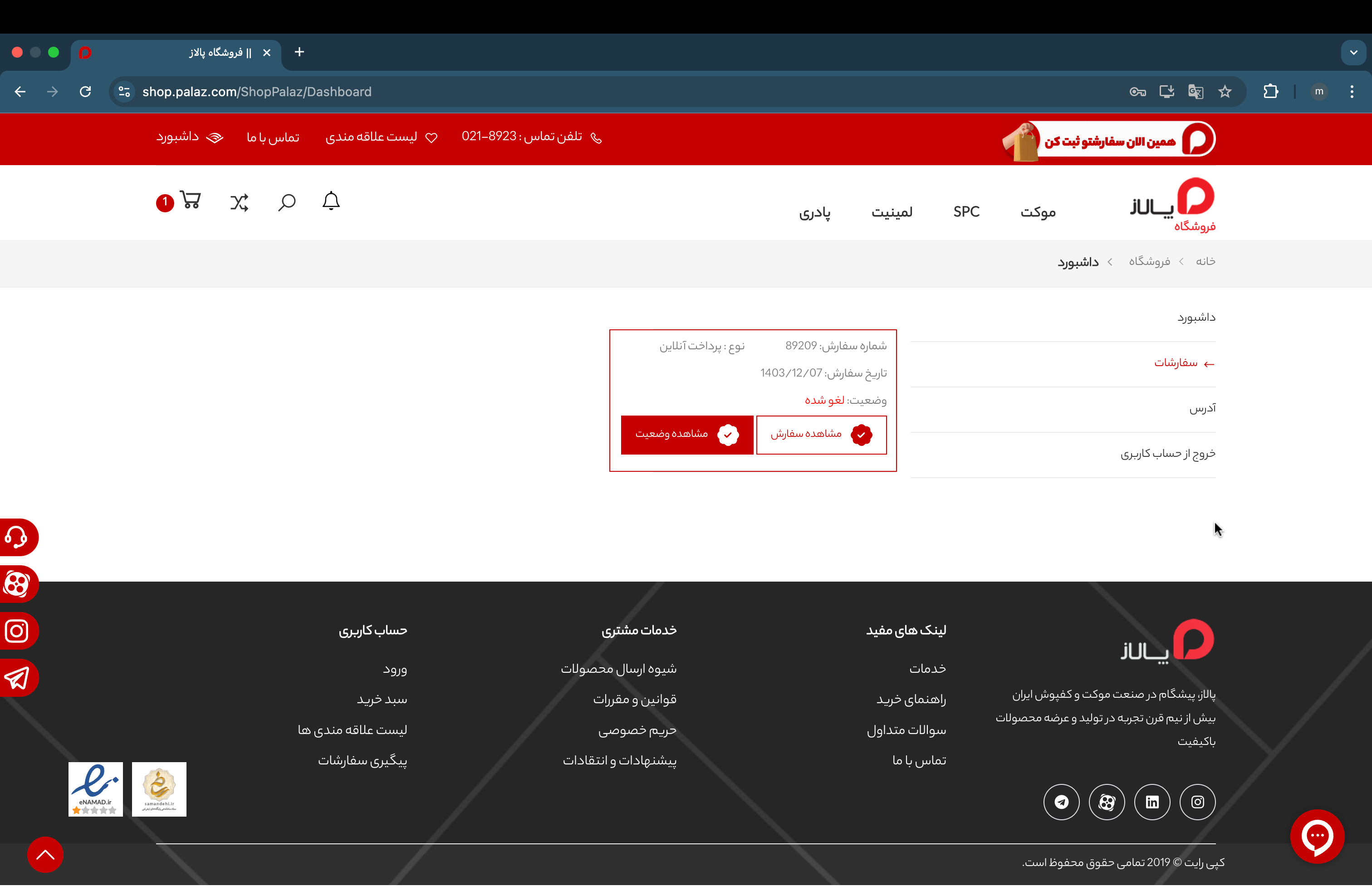Viewport: 1372px width, 891px height.
Task: Click the footer Palaz logo
Action: (1168, 641)
